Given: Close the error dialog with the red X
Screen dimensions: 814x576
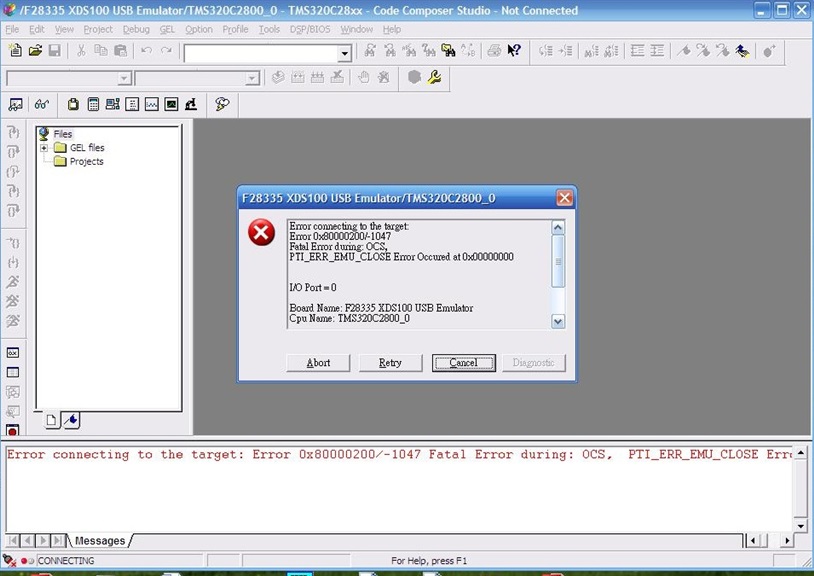Looking at the screenshot, I should click(564, 198).
